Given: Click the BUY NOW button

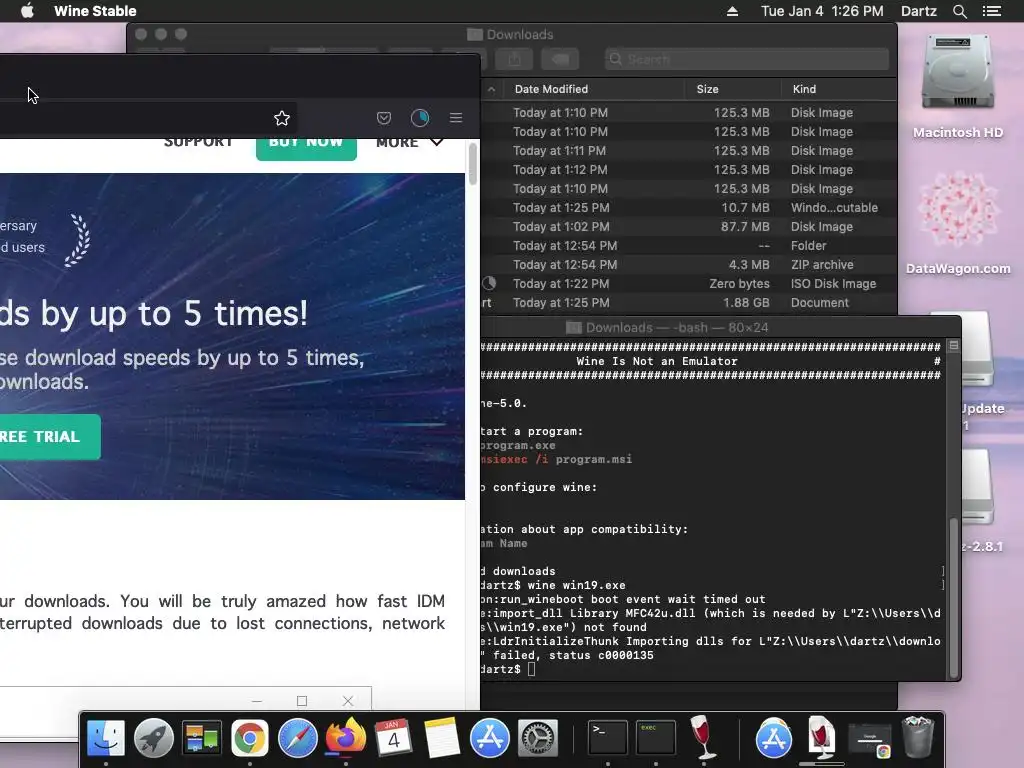Looking at the screenshot, I should 306,148.
